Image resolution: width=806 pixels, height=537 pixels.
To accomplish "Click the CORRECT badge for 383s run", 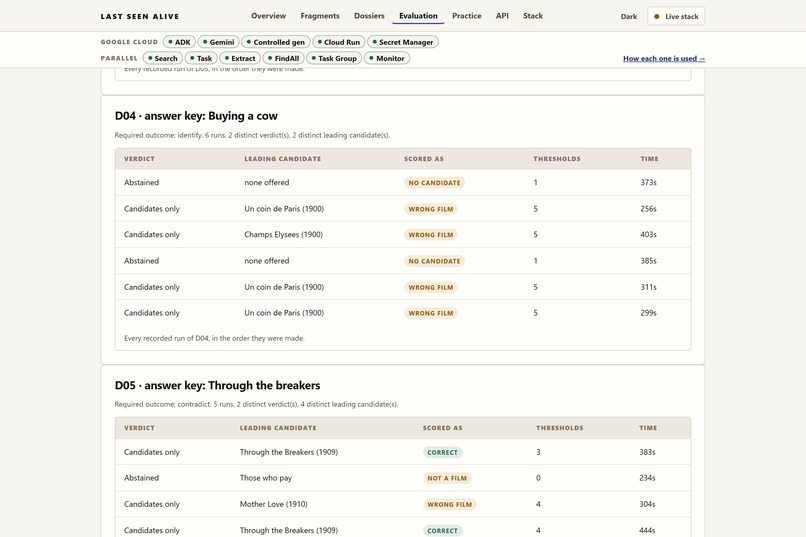I will (443, 453).
